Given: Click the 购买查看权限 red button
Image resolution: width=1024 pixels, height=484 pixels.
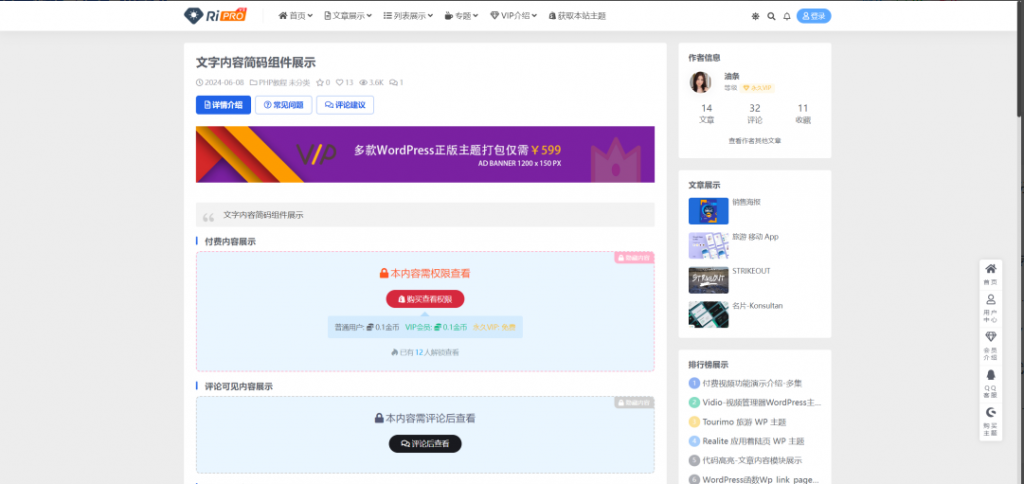Looking at the screenshot, I should point(425,299).
